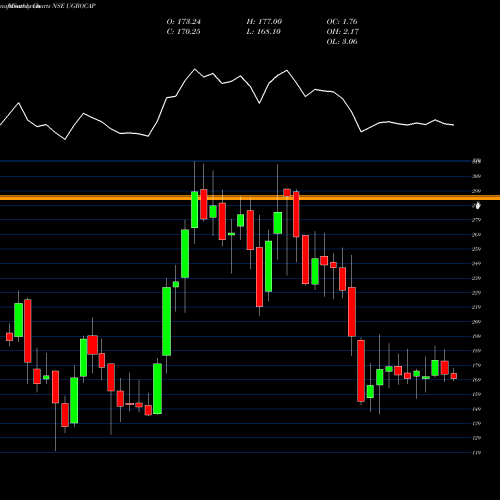Click the 269 price axis label
500x500 pixels.
pyautogui.click(x=477, y=235)
